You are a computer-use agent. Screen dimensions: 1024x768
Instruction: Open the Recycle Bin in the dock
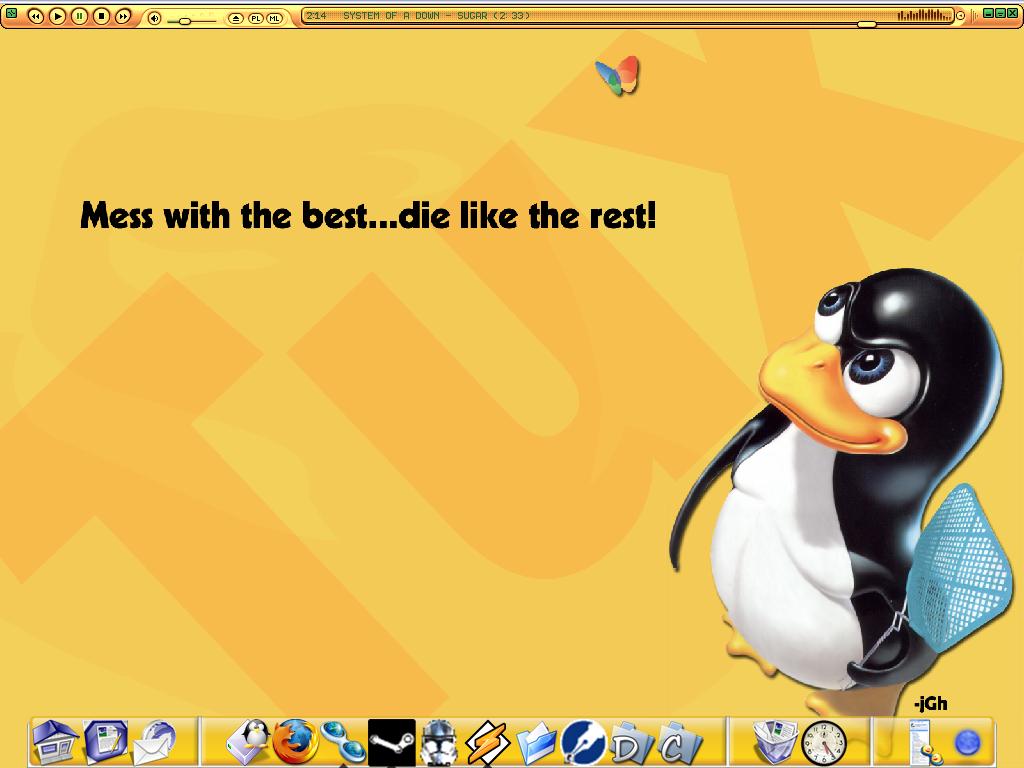pyautogui.click(x=774, y=742)
